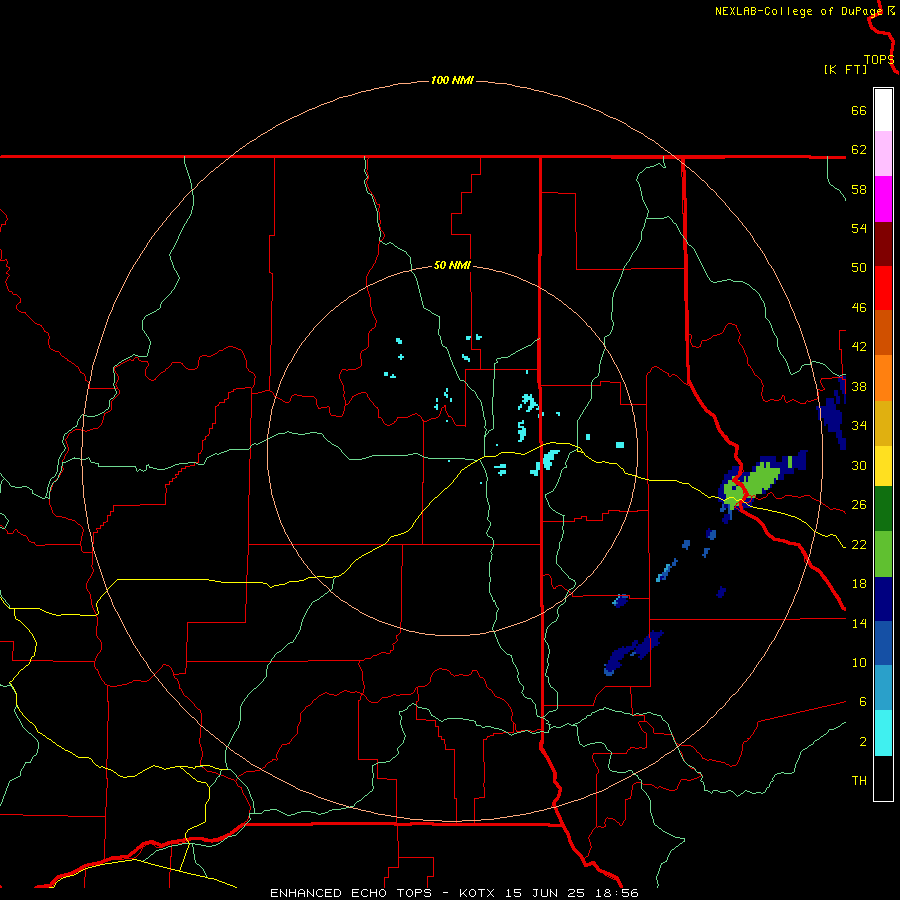The width and height of the screenshot is (900, 900).
Task: Click the '46' legend value
Action: pos(859,308)
